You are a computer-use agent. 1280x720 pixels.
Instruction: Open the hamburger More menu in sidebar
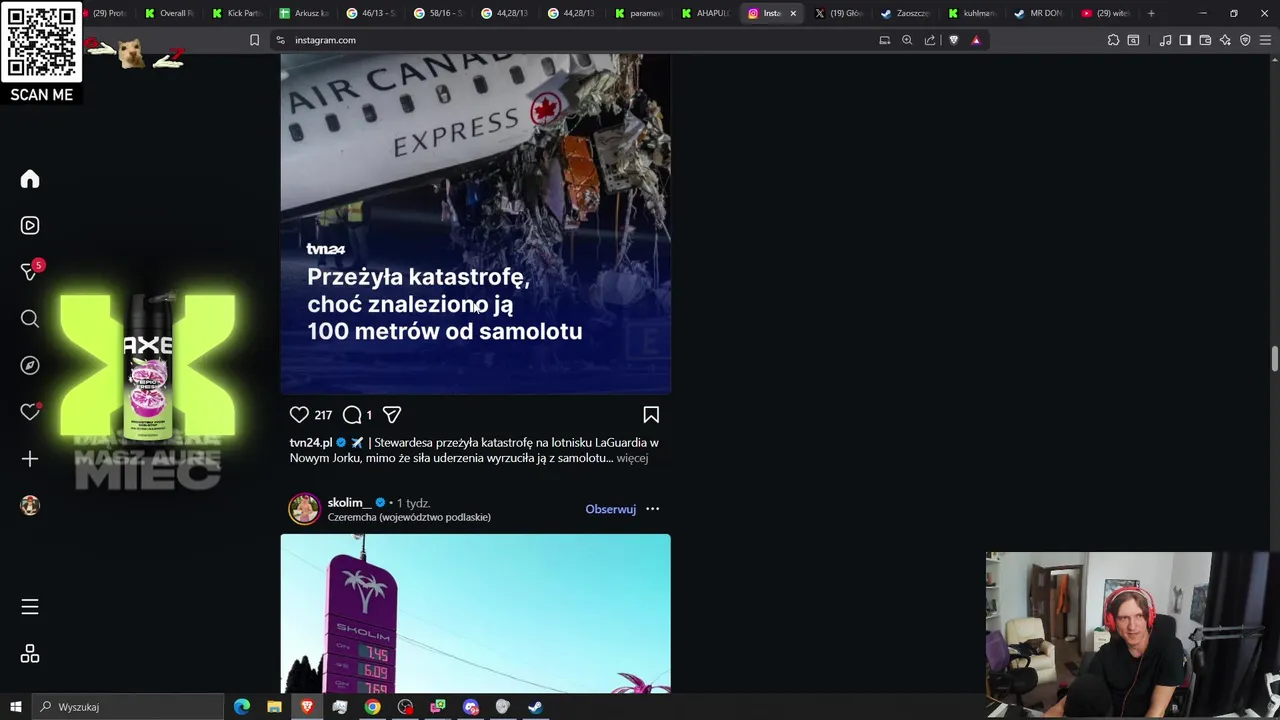(x=30, y=607)
